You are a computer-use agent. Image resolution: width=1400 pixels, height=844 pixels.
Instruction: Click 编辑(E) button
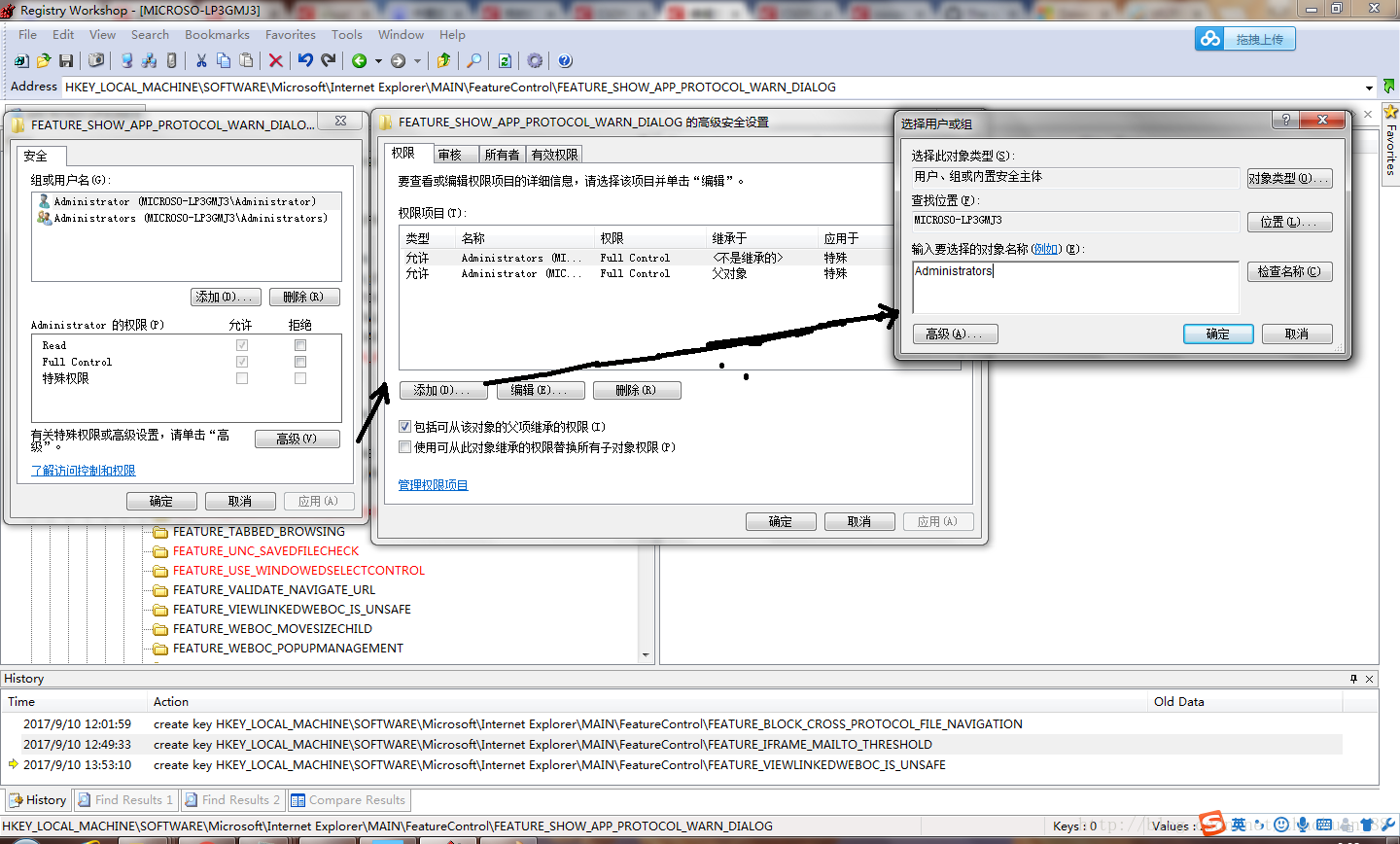pyautogui.click(x=541, y=390)
